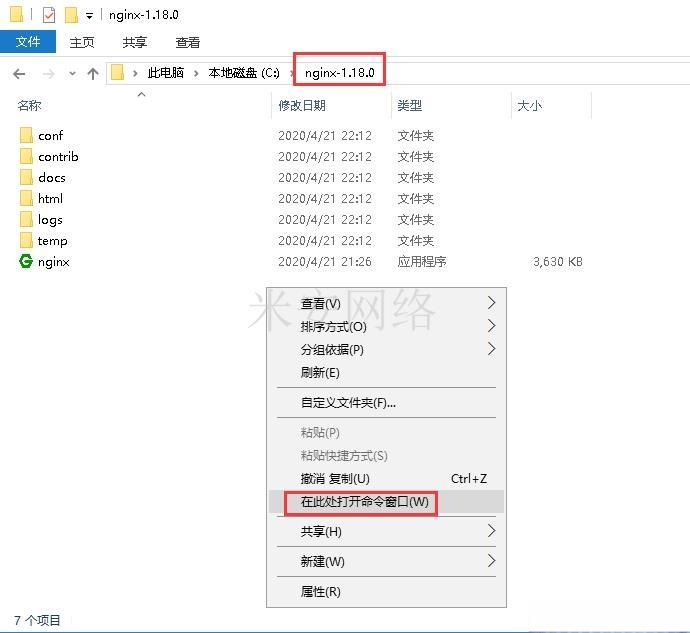Screen dimensions: 690x633
Task: Click the docs folder name
Action: pos(52,178)
